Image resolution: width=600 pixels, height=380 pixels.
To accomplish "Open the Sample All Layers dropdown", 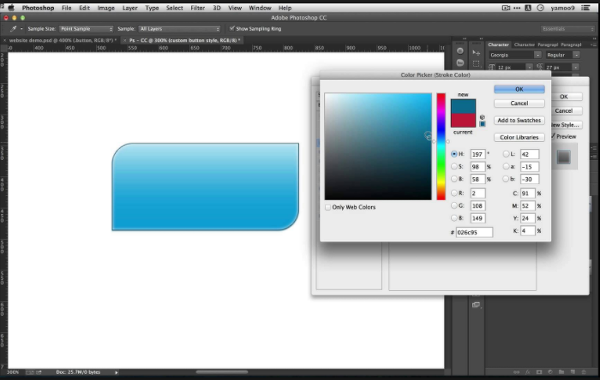I will click(179, 29).
